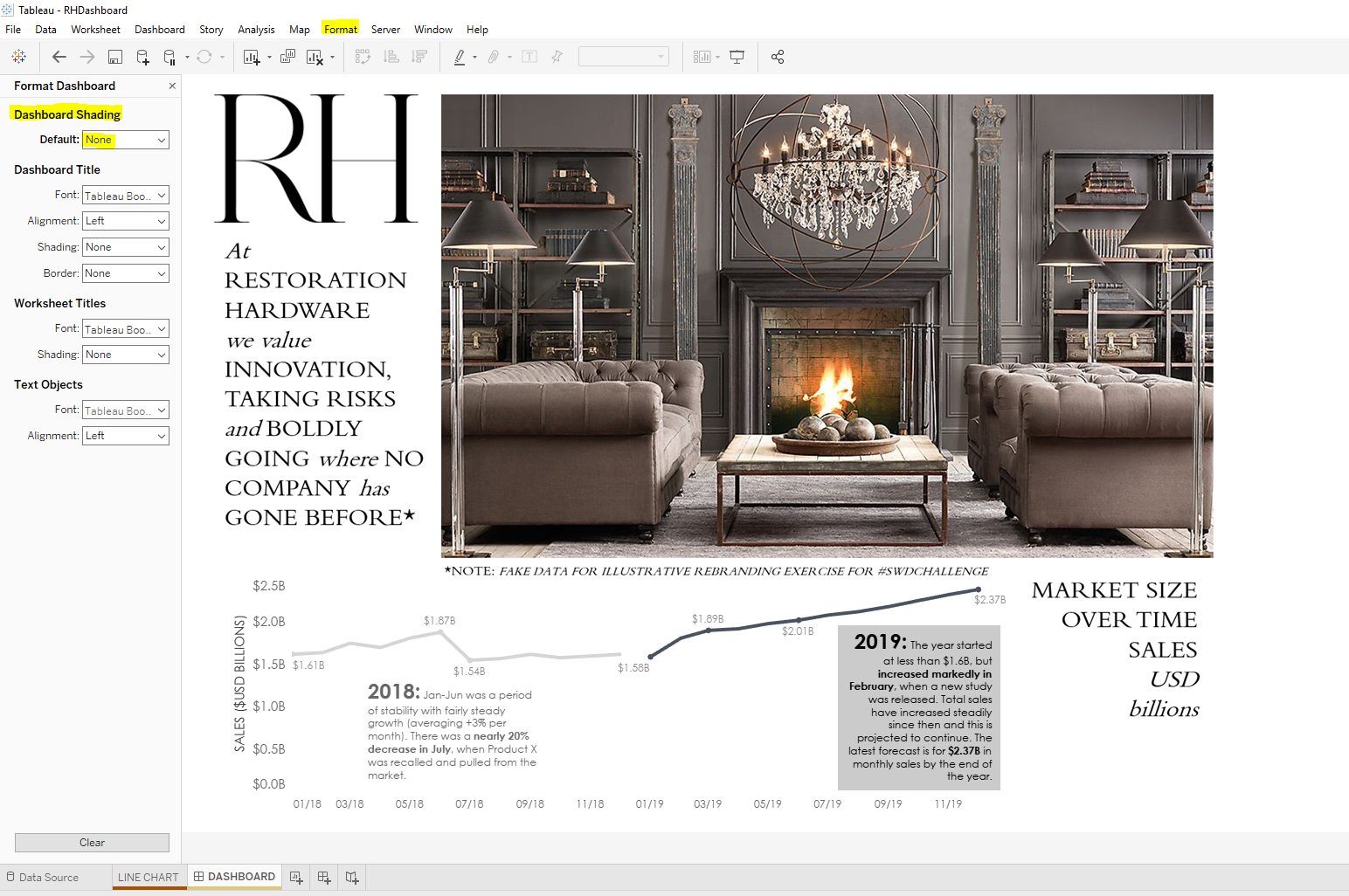The width and height of the screenshot is (1349, 896).
Task: Click the Undo back arrow
Action: point(59,57)
